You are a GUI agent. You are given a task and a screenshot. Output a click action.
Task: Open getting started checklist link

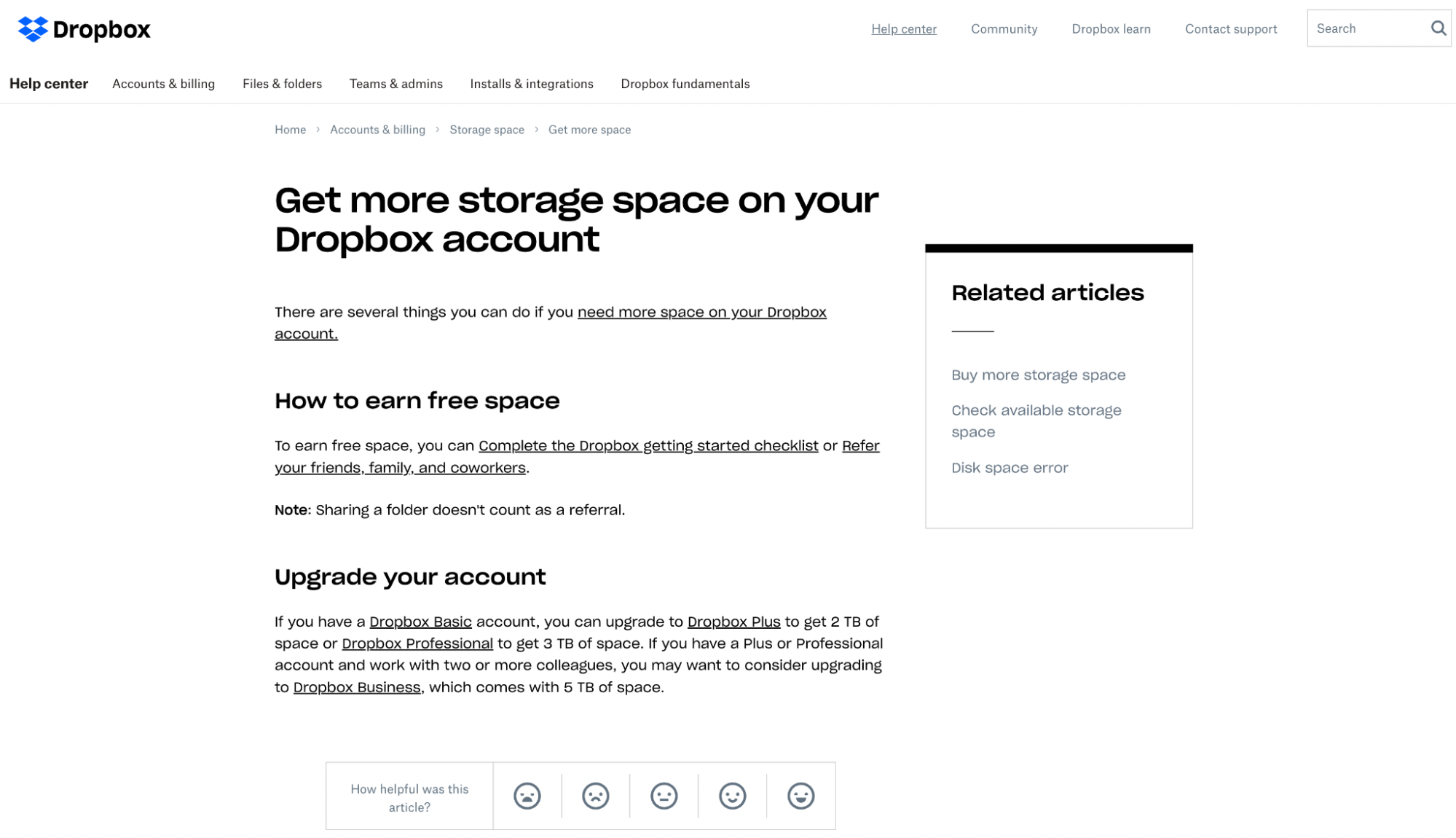(648, 445)
